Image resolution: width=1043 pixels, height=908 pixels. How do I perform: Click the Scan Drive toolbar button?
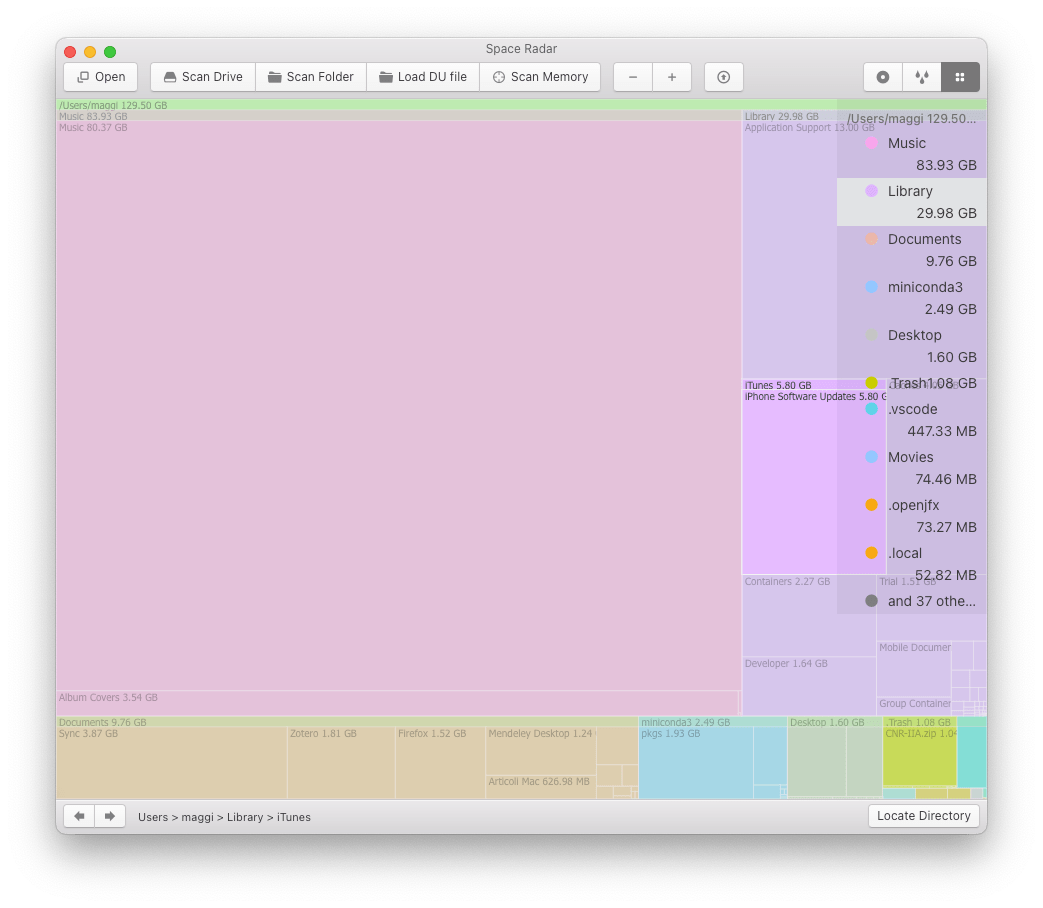click(x=202, y=77)
